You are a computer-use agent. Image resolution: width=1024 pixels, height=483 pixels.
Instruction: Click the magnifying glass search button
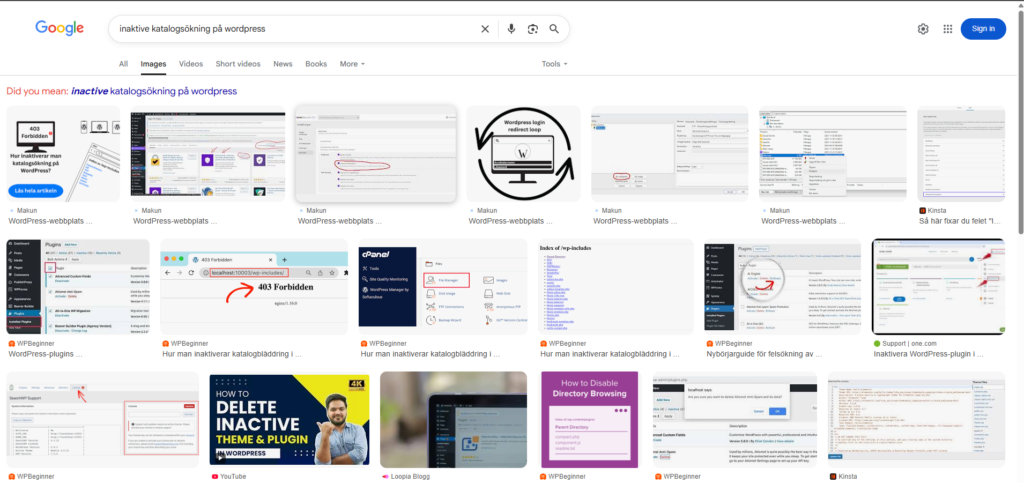point(554,29)
